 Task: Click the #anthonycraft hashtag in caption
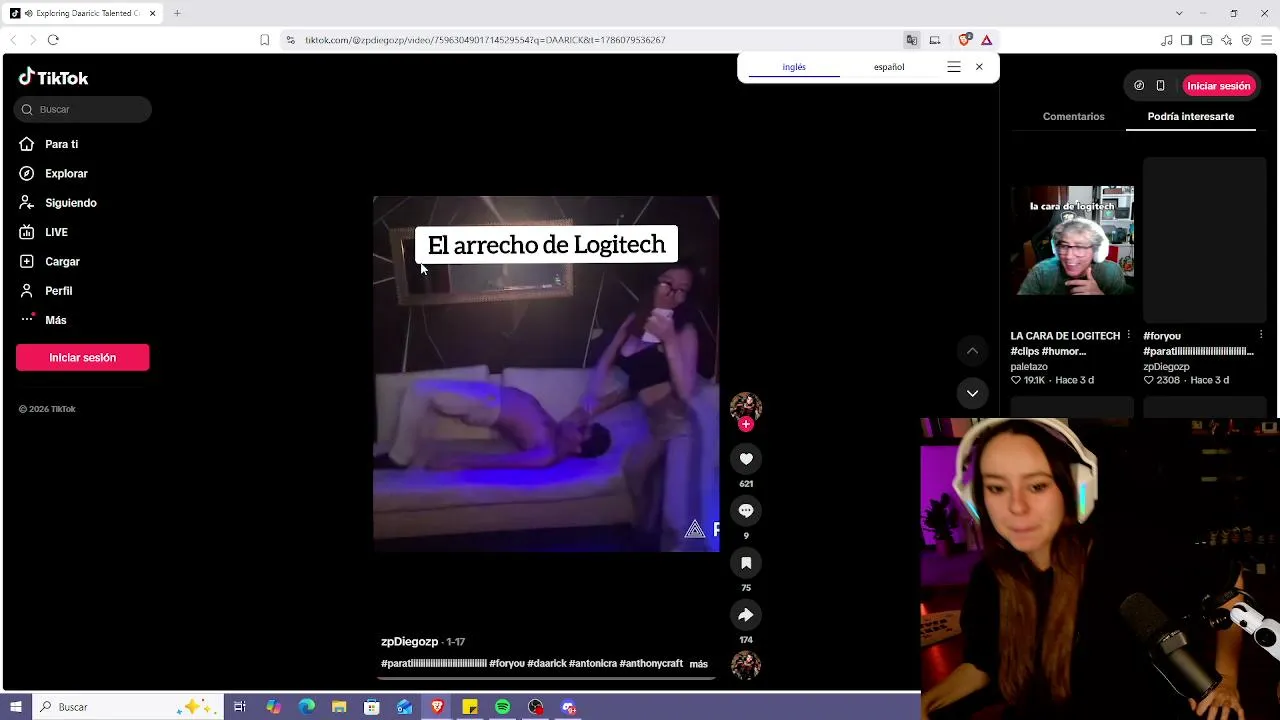coord(651,664)
